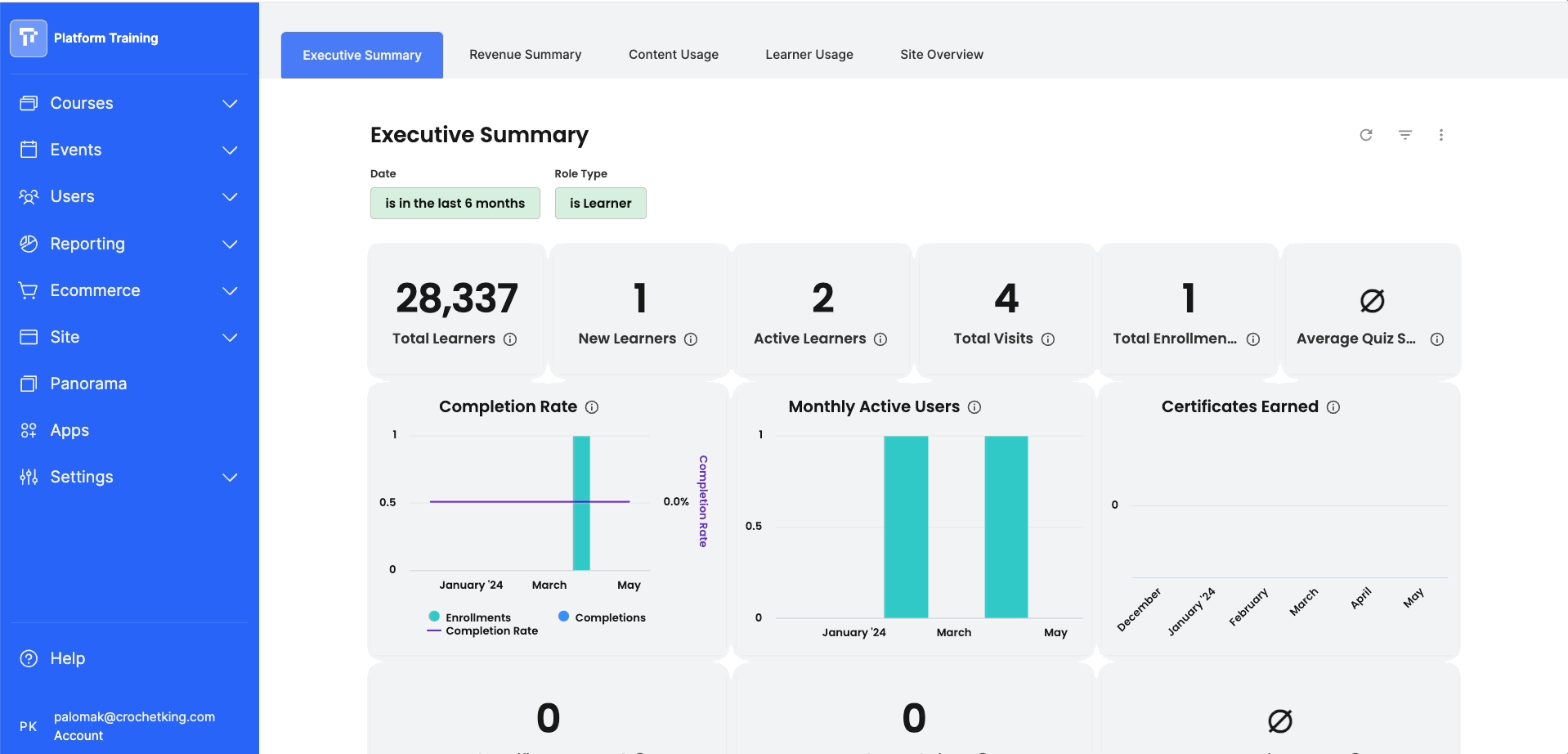The image size is (1568, 754).
Task: Click info icon beside Monthly Active Users
Action: [974, 407]
